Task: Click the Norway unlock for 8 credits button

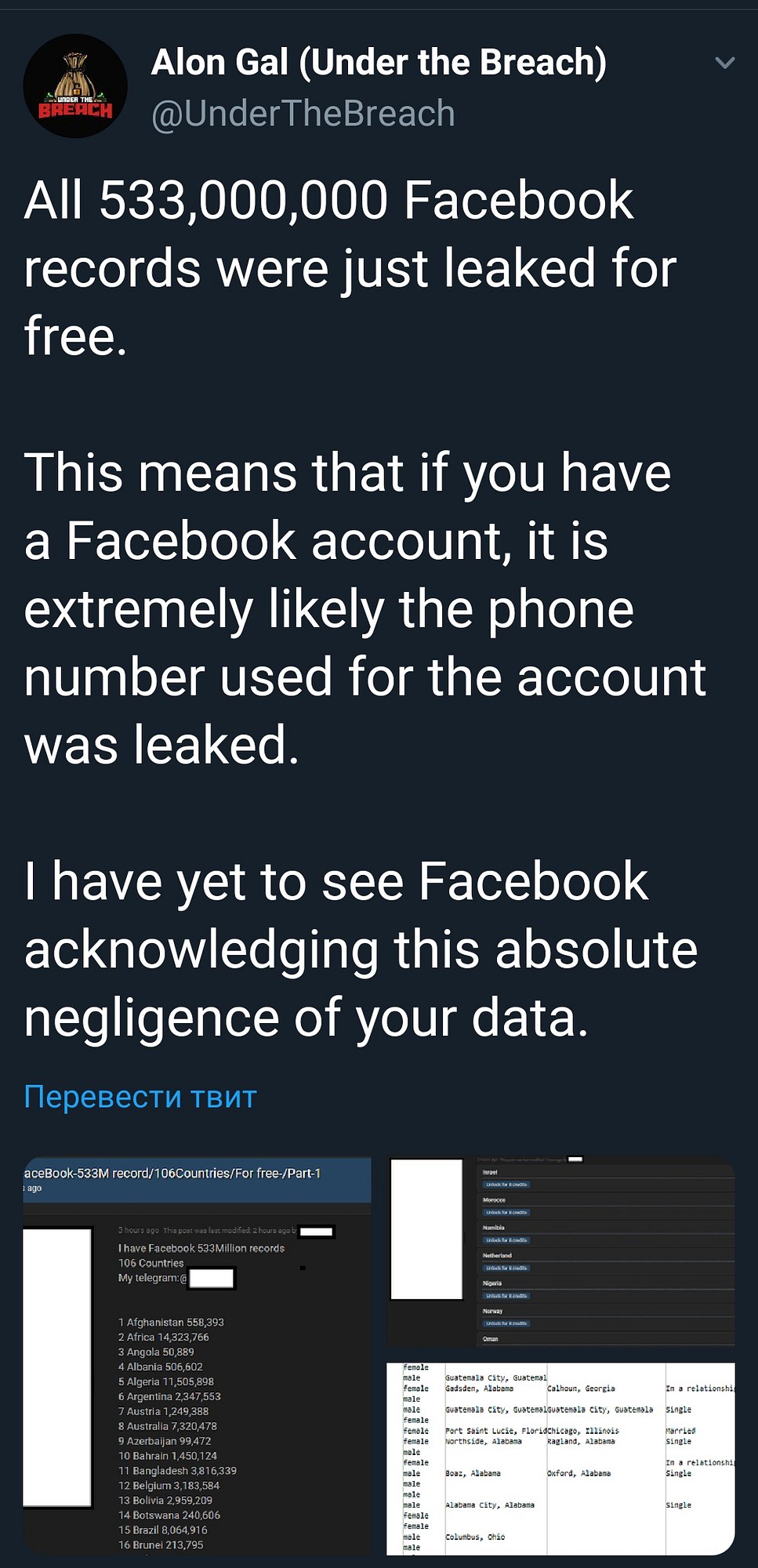Action: pyautogui.click(x=506, y=1323)
